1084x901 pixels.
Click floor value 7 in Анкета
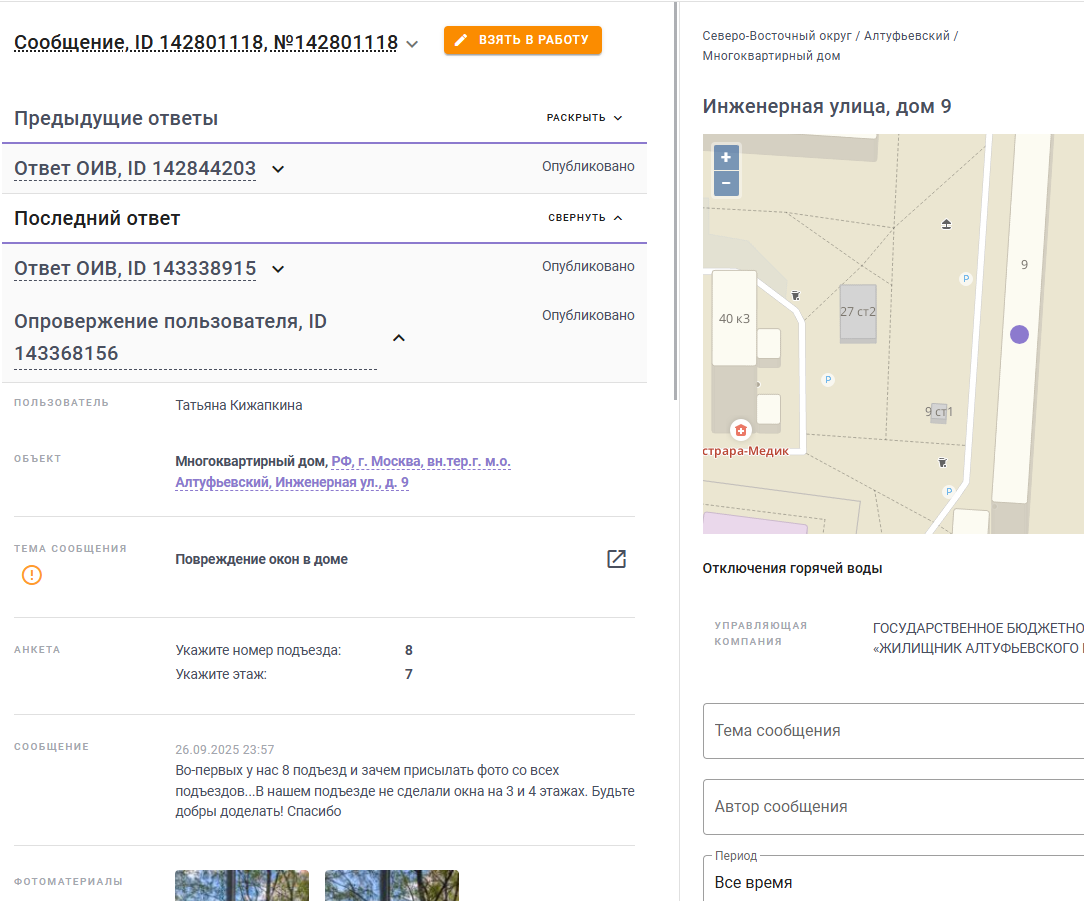[x=409, y=674]
